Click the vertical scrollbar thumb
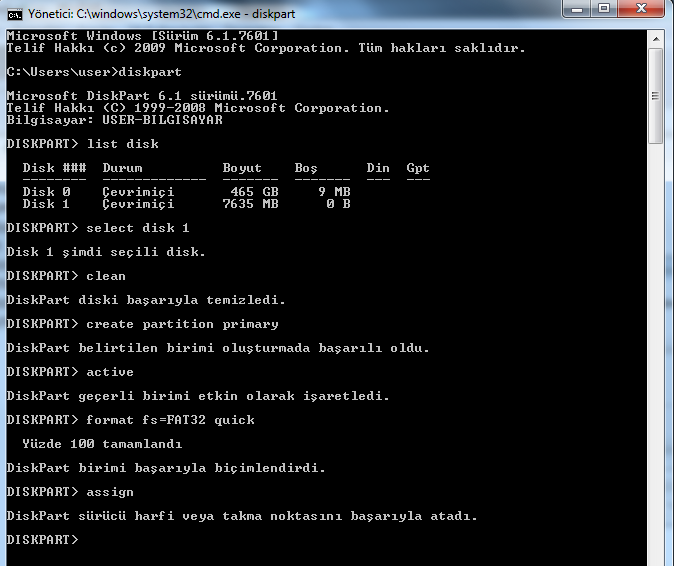Image resolution: width=674 pixels, height=566 pixels. [x=656, y=96]
